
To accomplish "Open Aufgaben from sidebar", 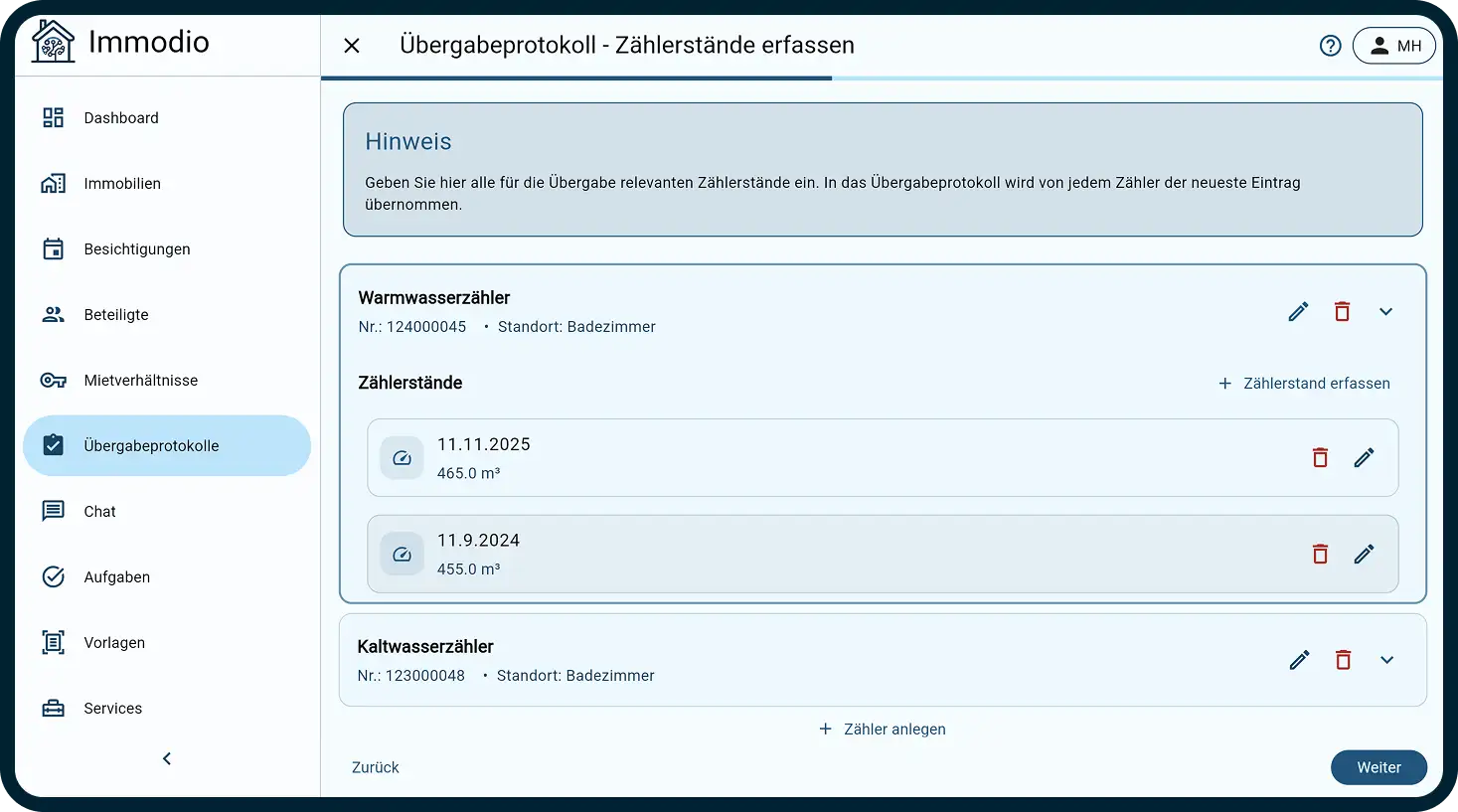I will click(x=167, y=576).
